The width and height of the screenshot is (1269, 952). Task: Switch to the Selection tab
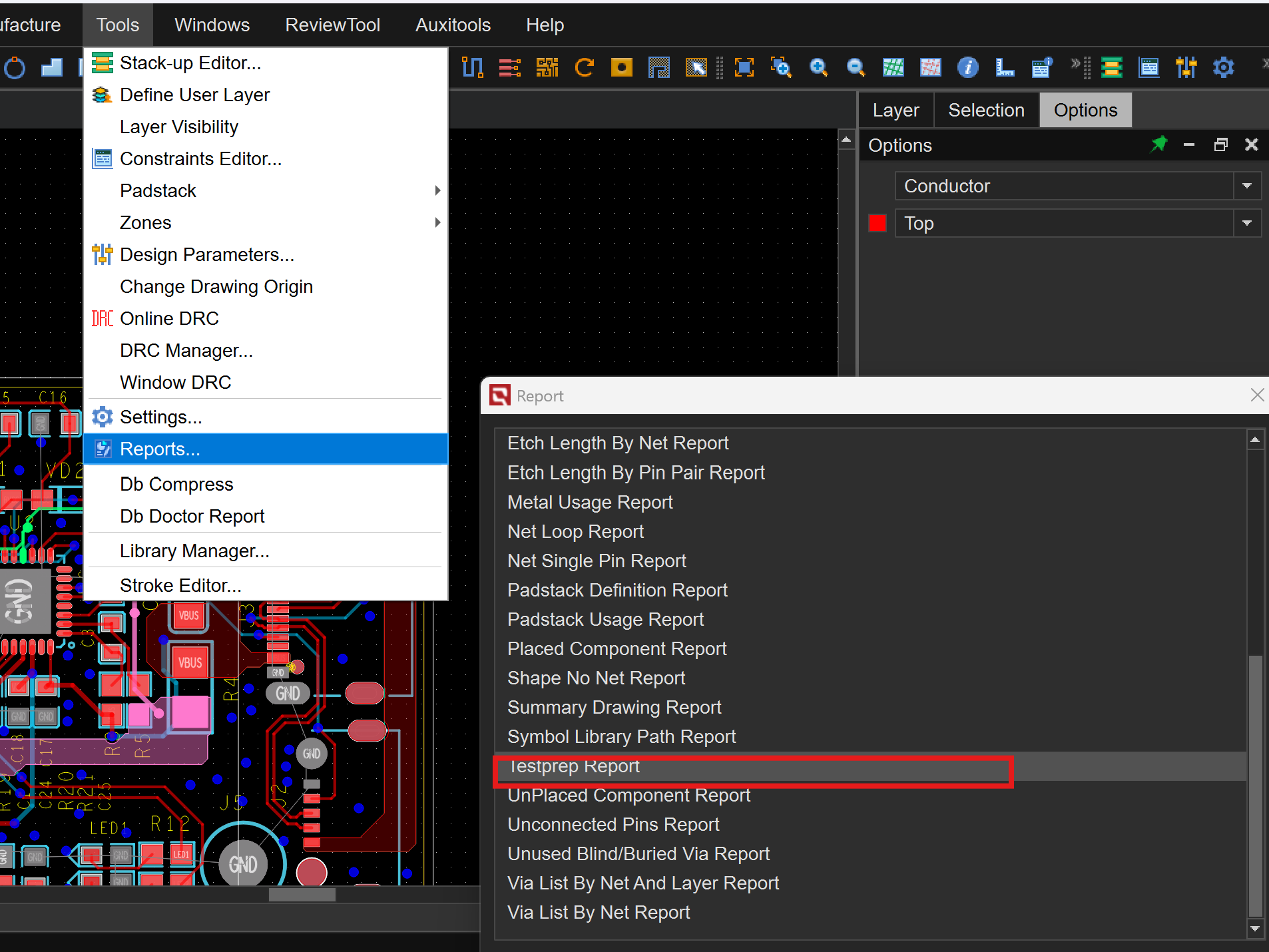point(985,110)
